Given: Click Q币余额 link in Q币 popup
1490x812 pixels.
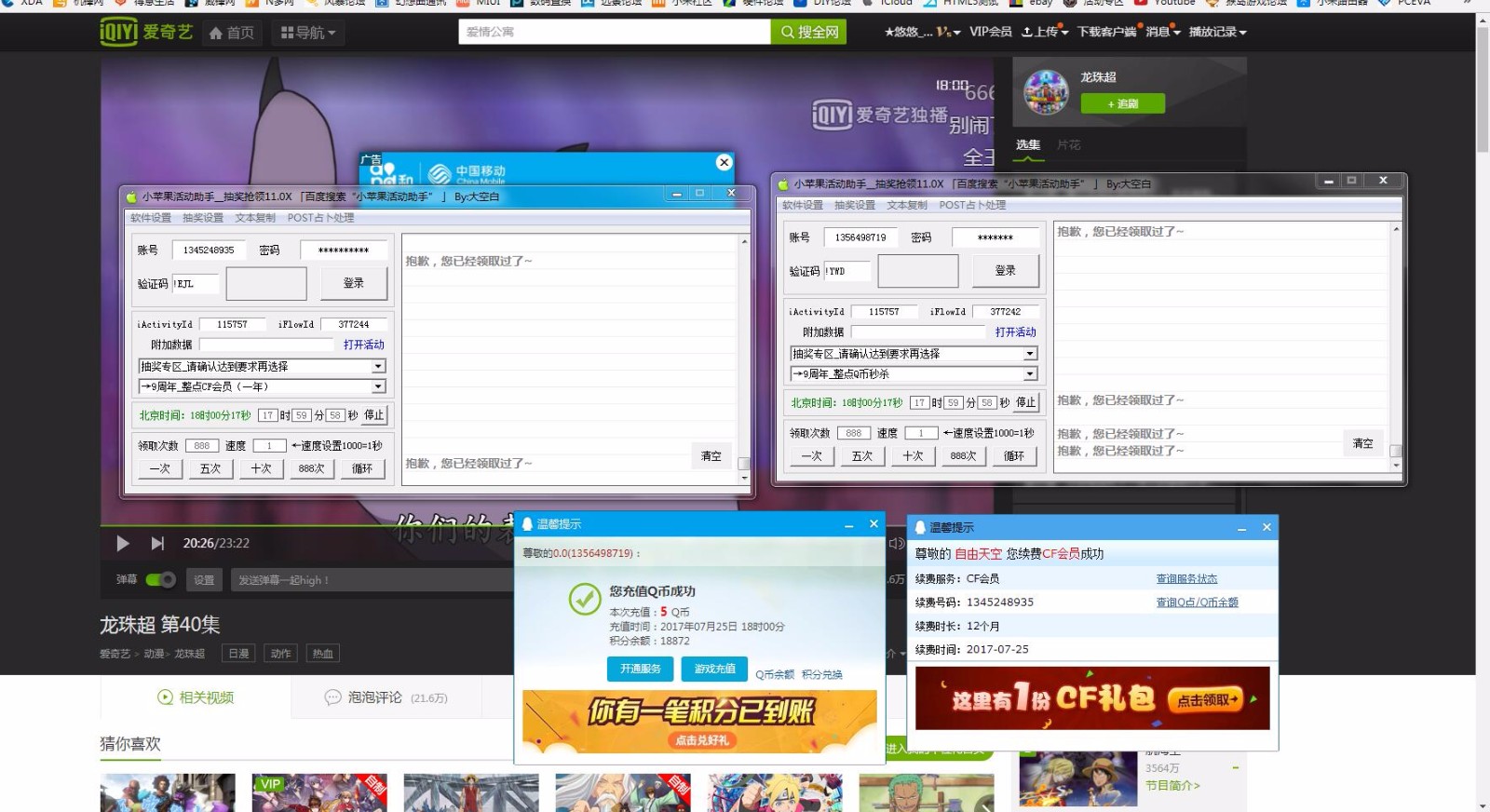Looking at the screenshot, I should click(x=775, y=674).
